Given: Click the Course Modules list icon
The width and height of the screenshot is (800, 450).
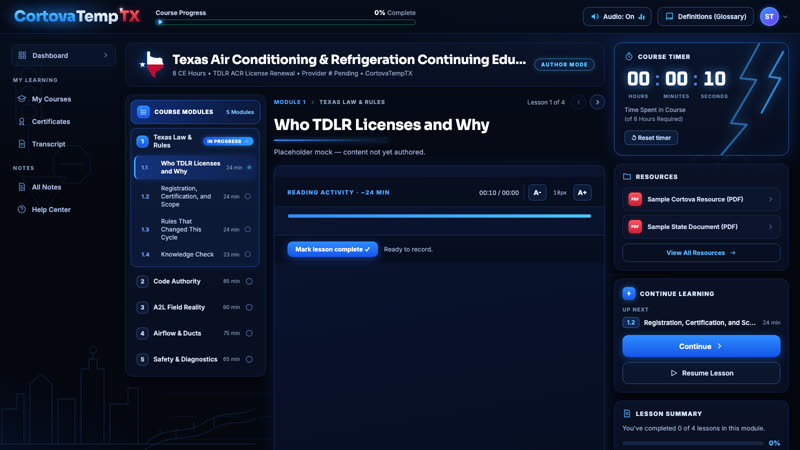Looking at the screenshot, I should 143,112.
